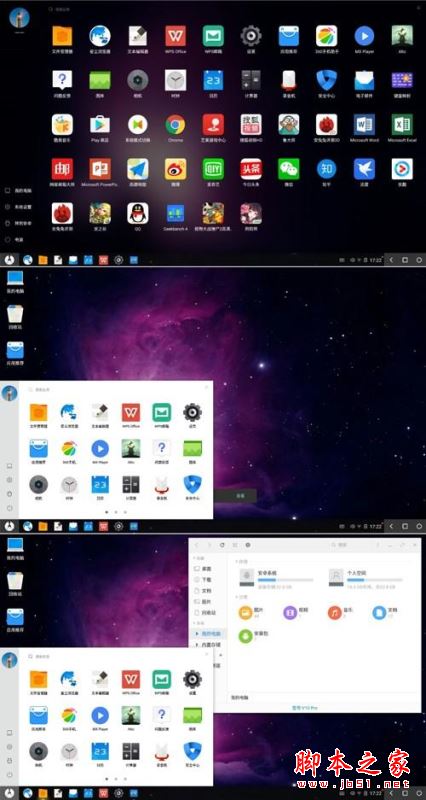426x800 pixels.
Task: Select Downloads in the file manager sidebar
Action: [x=203, y=580]
